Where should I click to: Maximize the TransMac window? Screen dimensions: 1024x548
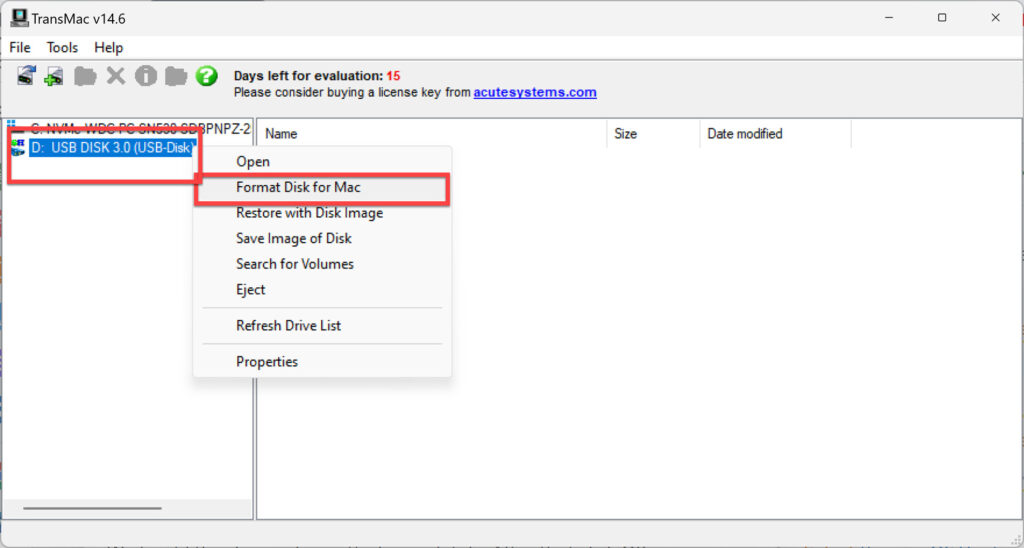point(942,18)
